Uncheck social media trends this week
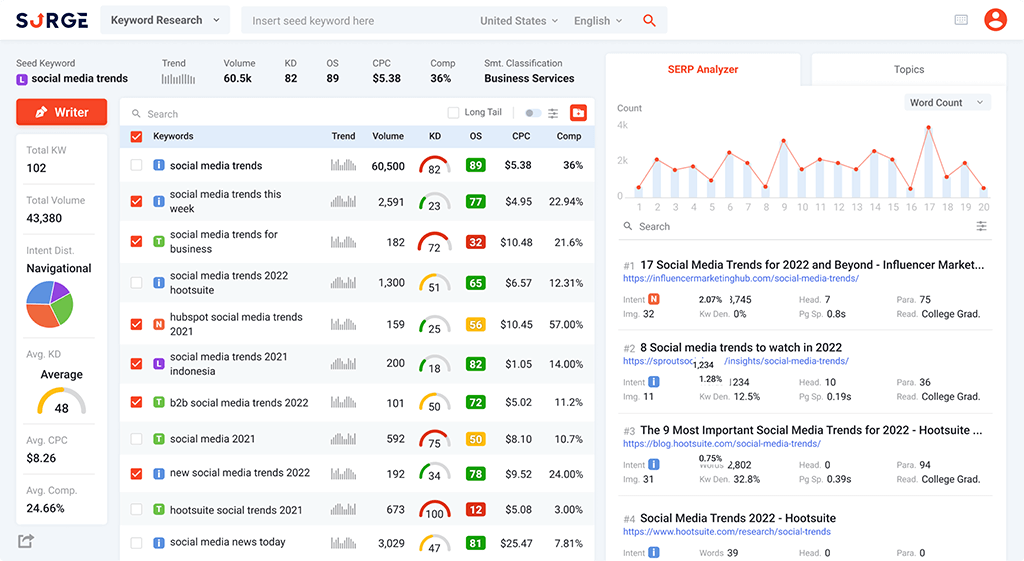The image size is (1024, 561). click(x=136, y=201)
